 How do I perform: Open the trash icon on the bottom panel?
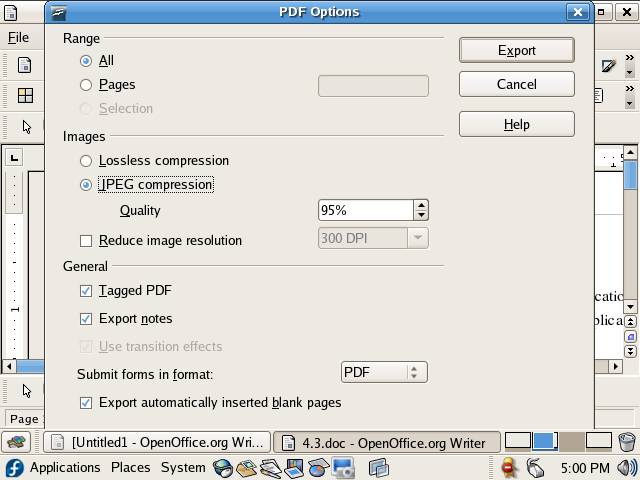[x=626, y=441]
